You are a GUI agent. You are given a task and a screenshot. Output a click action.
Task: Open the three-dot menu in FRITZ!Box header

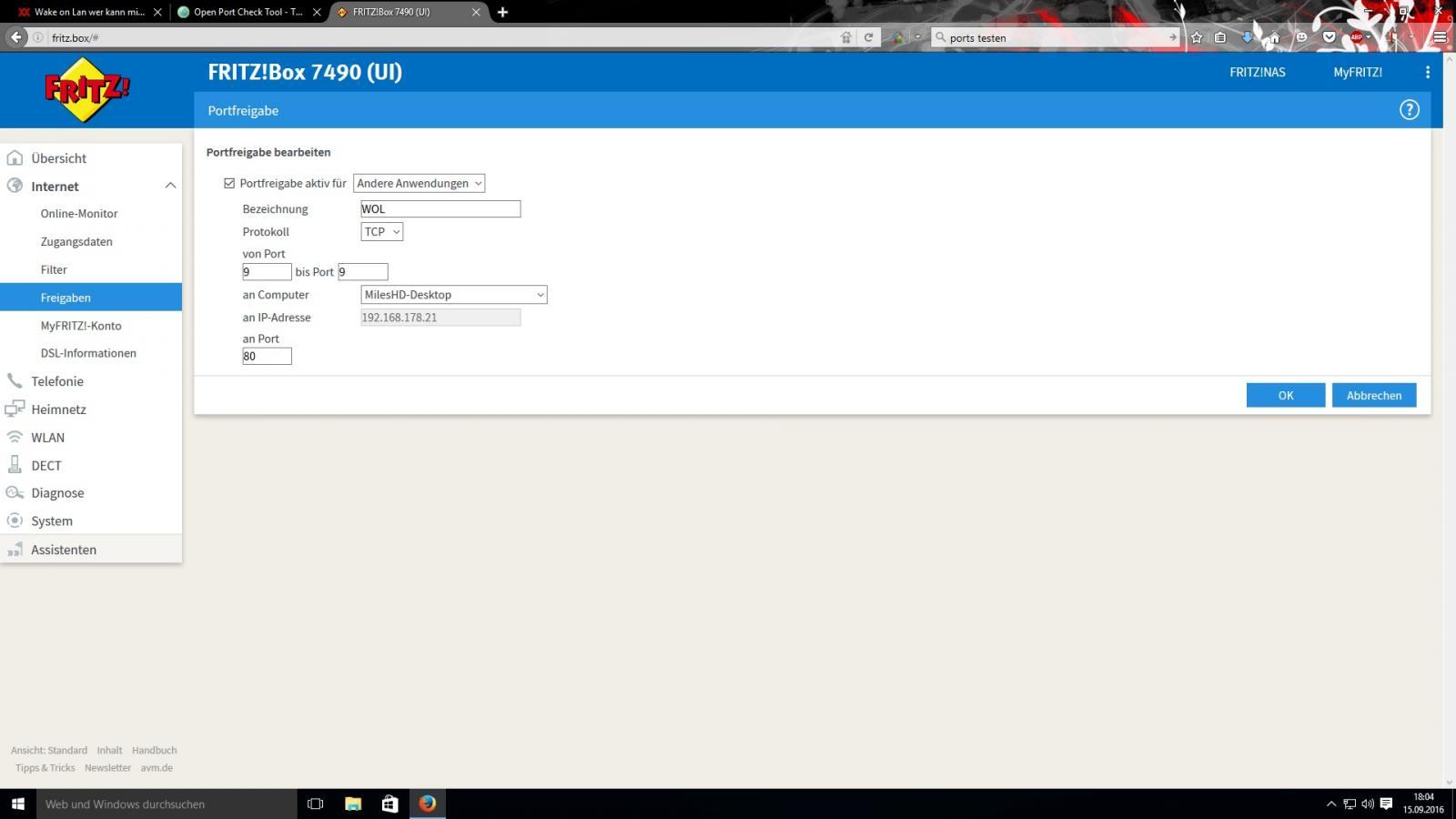1427,72
